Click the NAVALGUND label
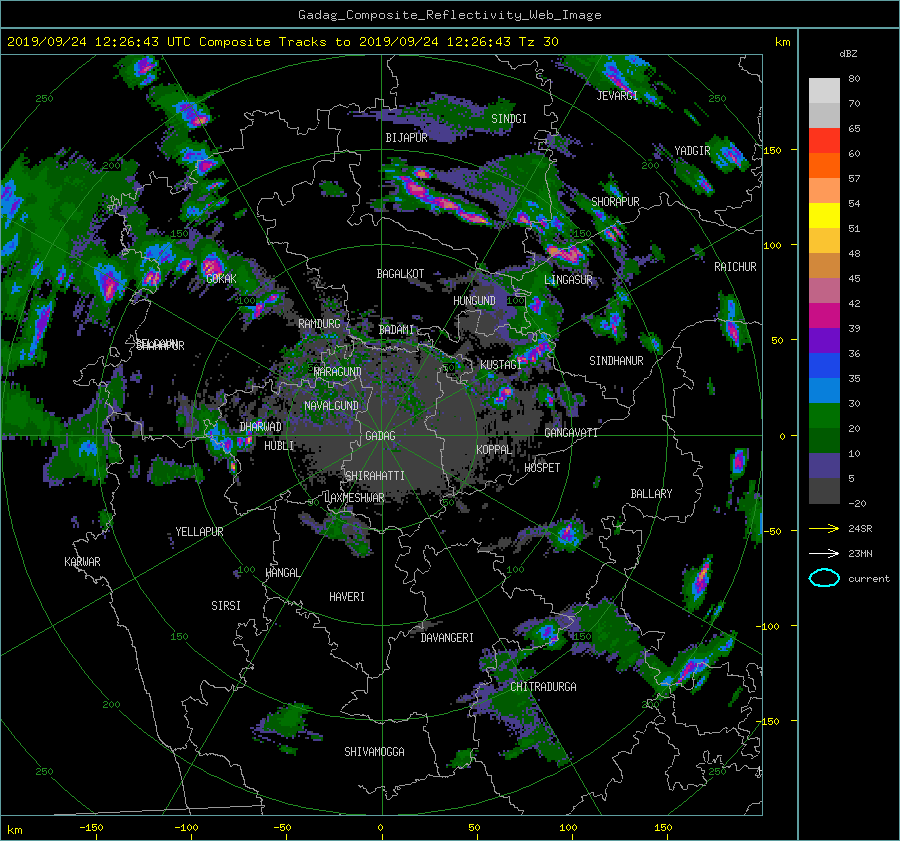Image resolution: width=900 pixels, height=841 pixels. pos(331,406)
